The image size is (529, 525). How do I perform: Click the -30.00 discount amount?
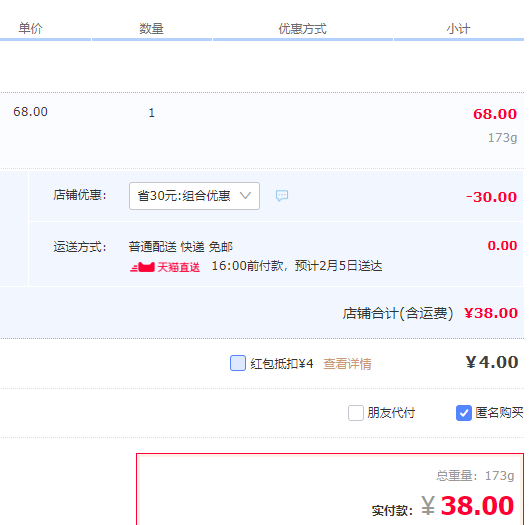pyautogui.click(x=491, y=197)
